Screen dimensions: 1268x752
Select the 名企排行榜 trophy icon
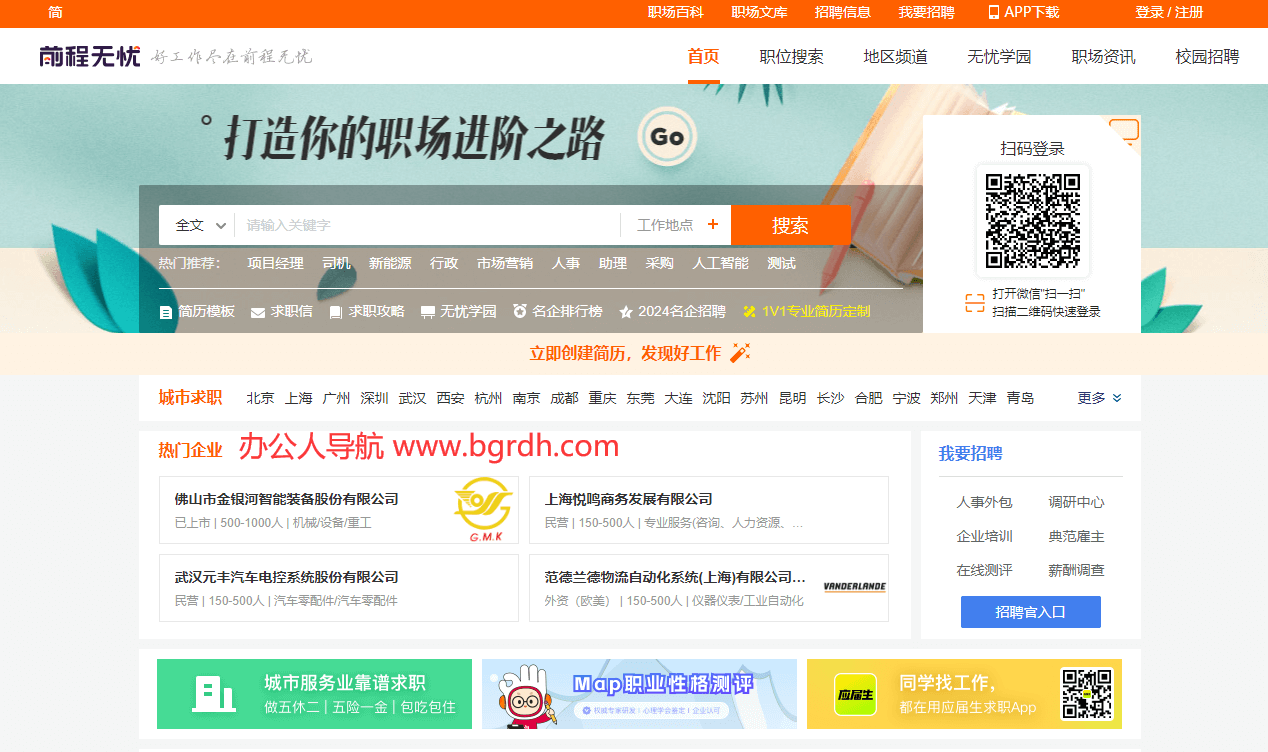pyautogui.click(x=521, y=310)
